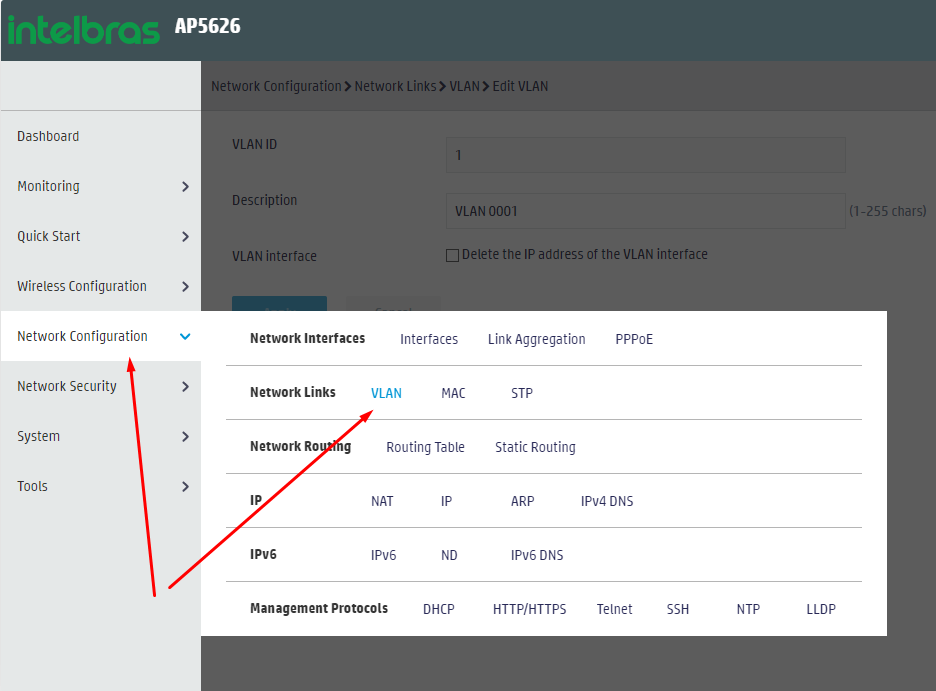Expand the Quick Start chevron
This screenshot has height=691, width=936.
(x=186, y=237)
